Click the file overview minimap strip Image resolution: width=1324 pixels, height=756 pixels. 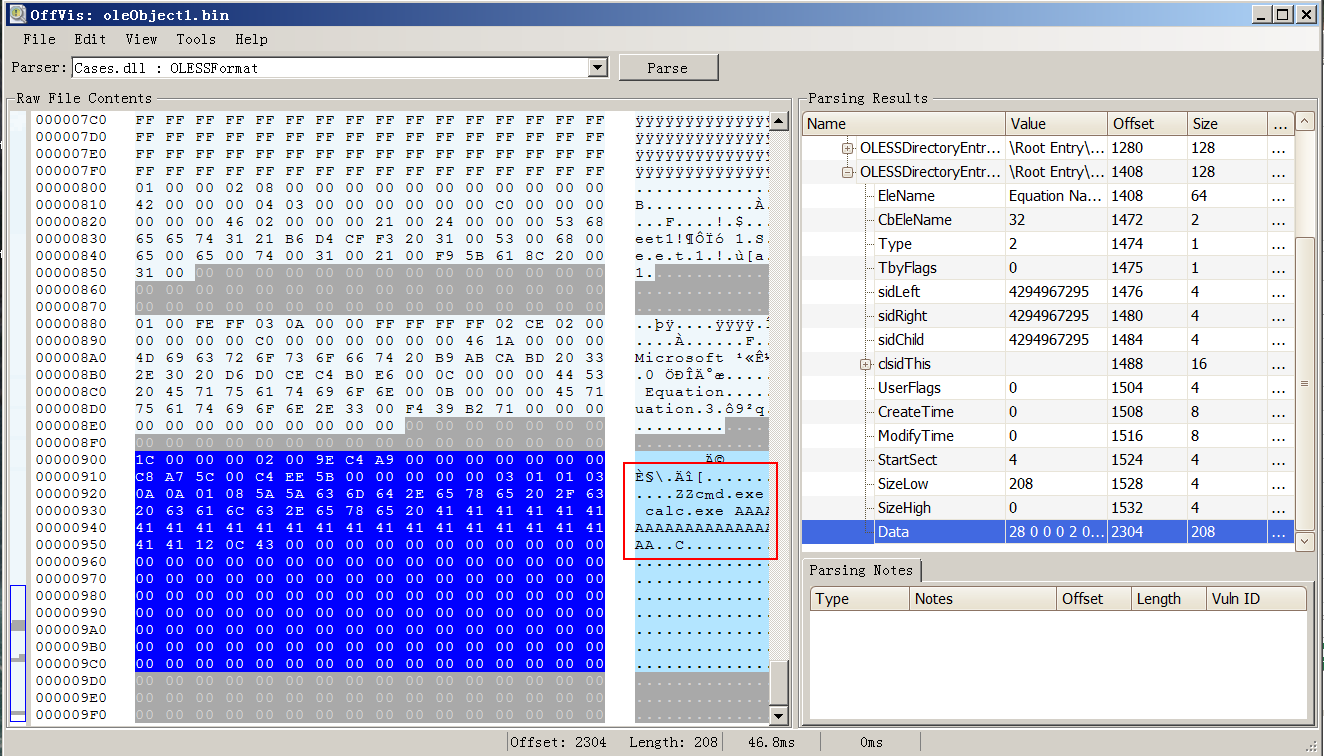click(x=19, y=416)
